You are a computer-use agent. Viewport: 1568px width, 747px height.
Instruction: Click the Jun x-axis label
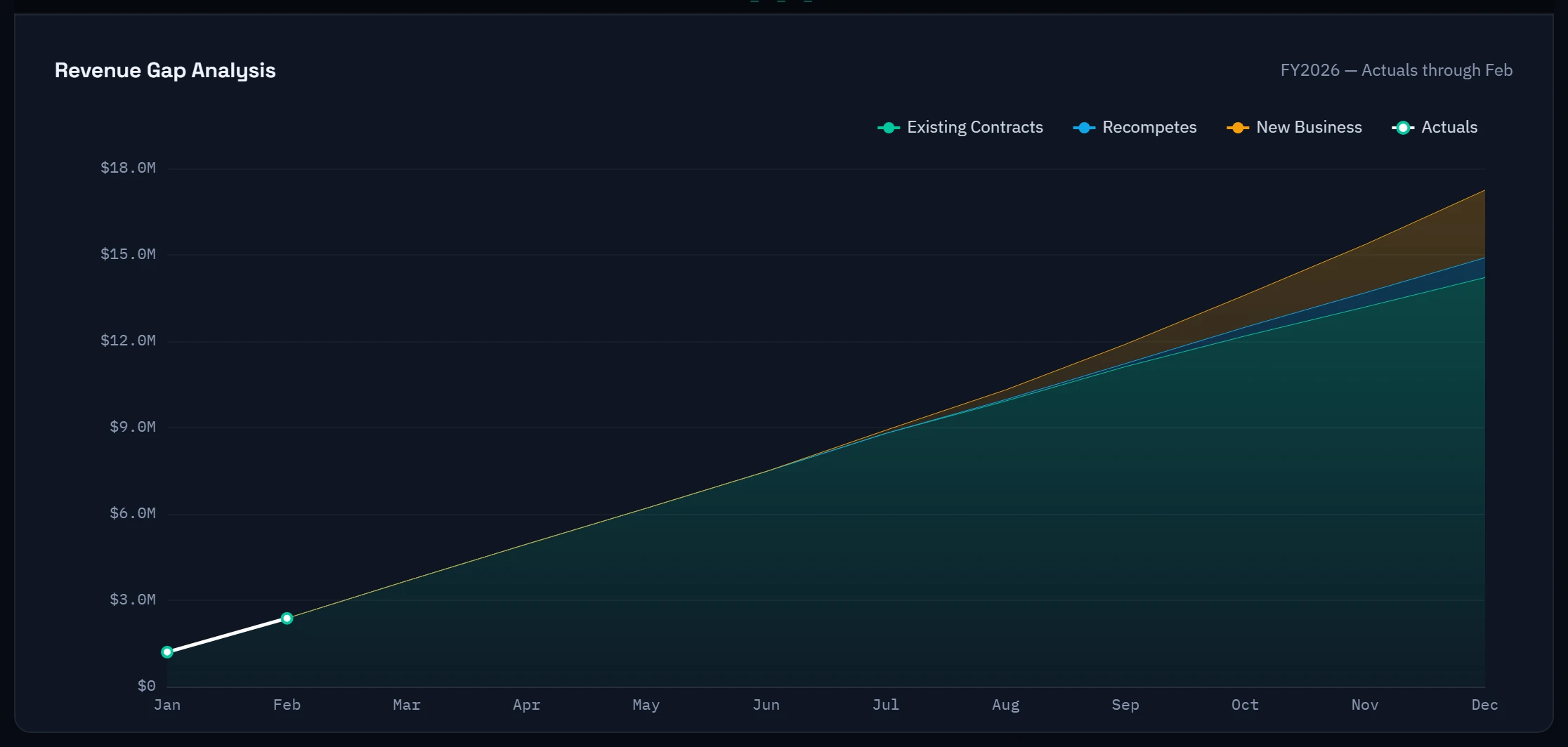(x=766, y=705)
